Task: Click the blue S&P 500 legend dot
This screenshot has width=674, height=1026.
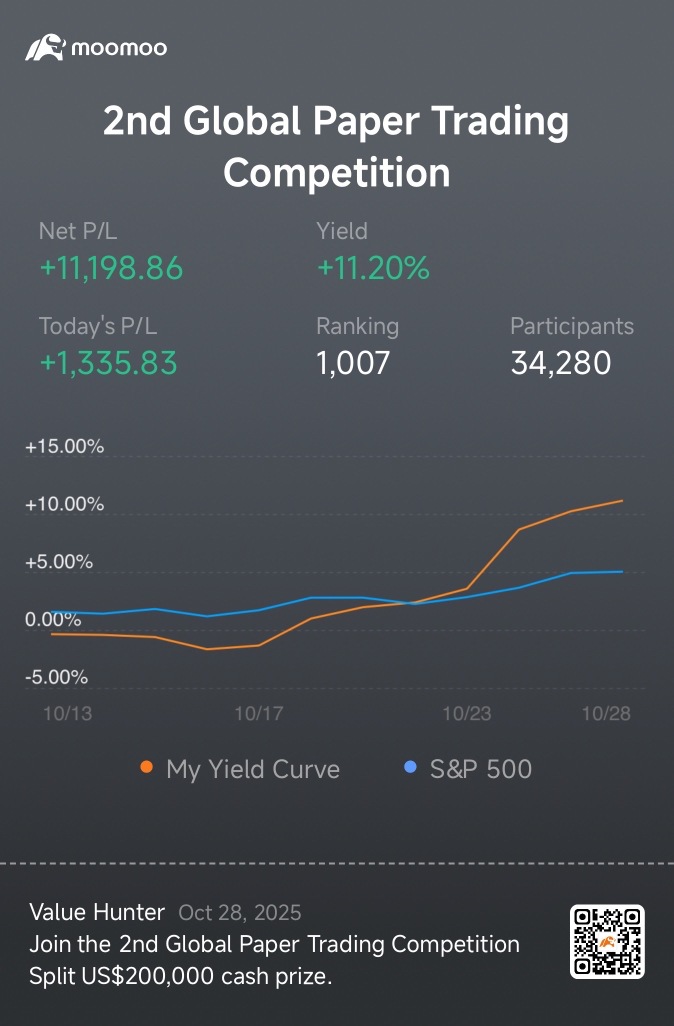Action: click(409, 768)
